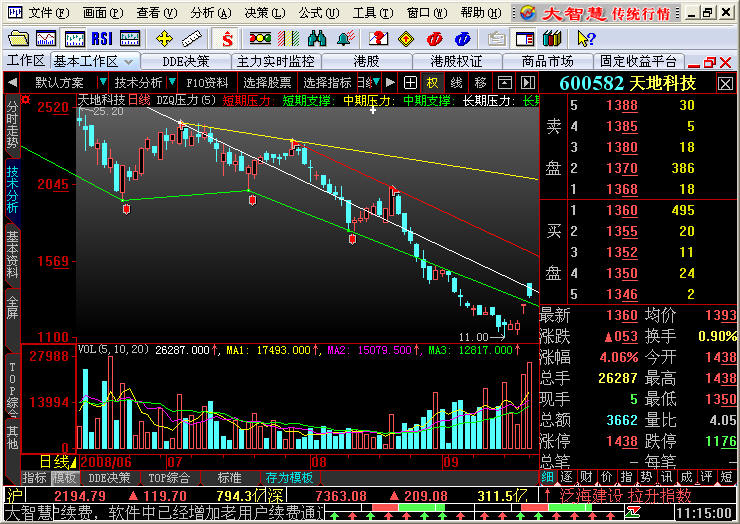Click the window layout panel icon
Screen dimensions: 740x524
(525, 38)
